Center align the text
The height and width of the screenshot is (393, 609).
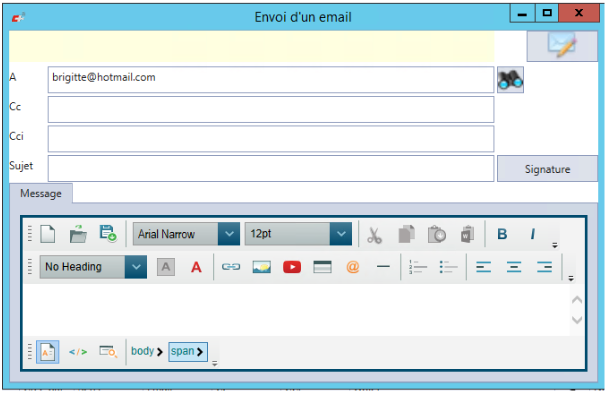(x=514, y=267)
